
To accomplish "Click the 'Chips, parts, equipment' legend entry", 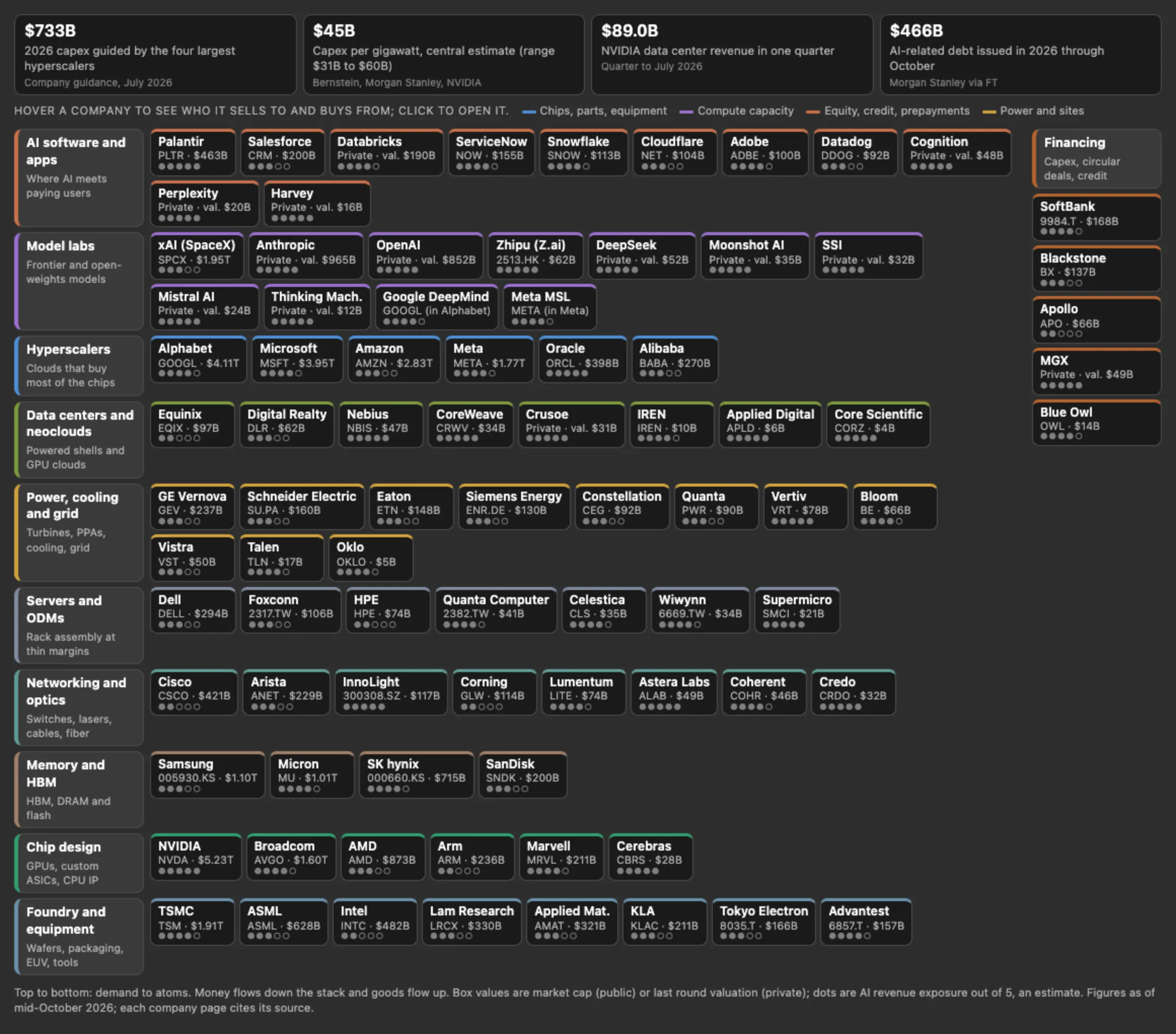I will [594, 111].
